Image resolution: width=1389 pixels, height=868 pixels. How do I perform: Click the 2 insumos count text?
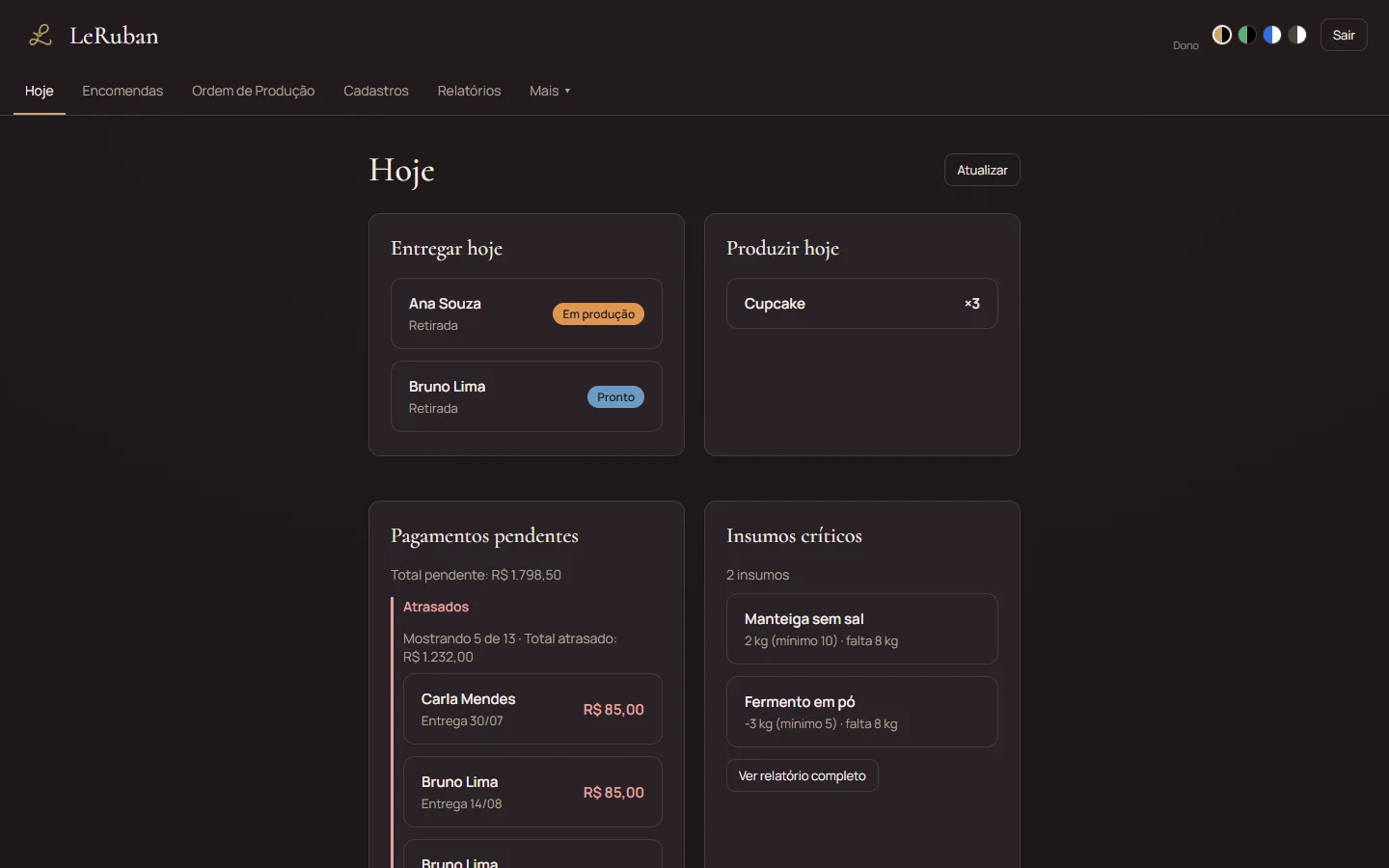click(757, 575)
